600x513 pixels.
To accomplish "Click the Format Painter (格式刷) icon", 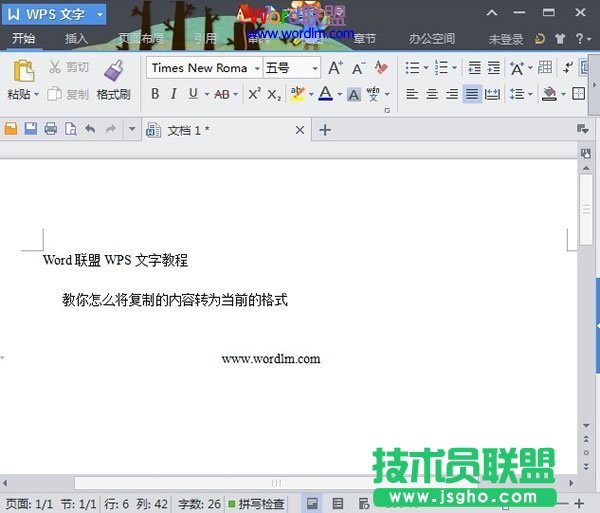I will pyautogui.click(x=113, y=71).
